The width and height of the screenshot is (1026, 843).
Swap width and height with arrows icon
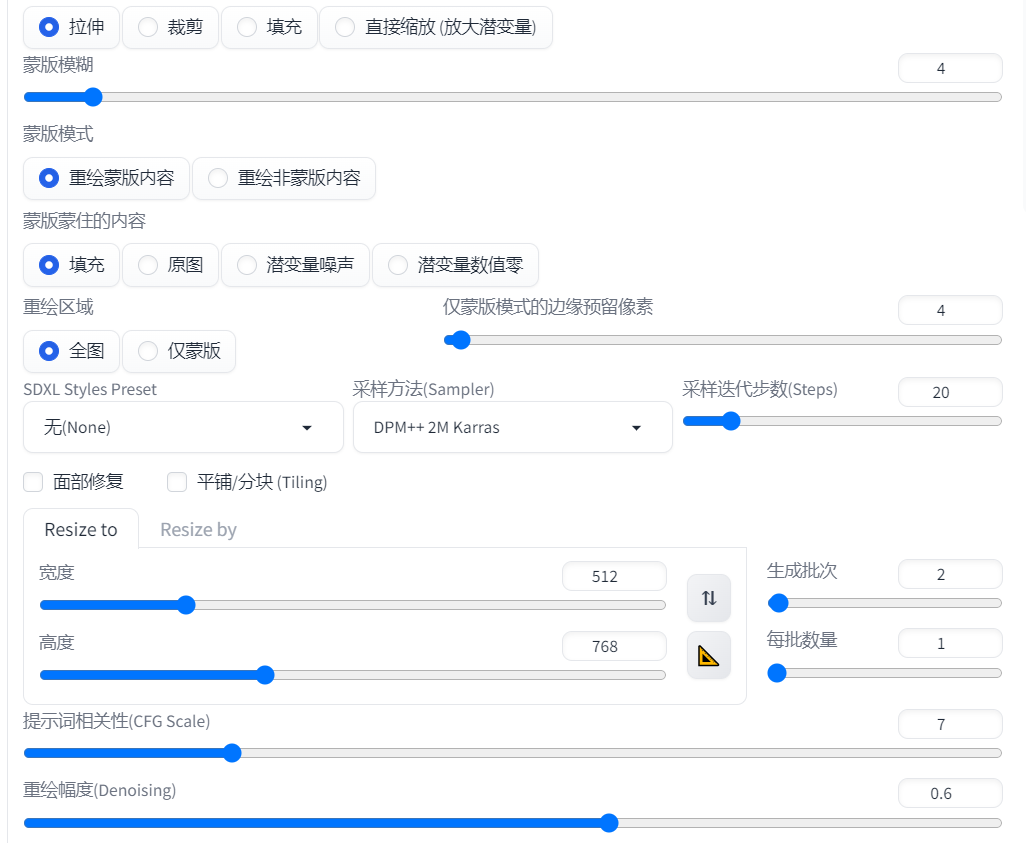point(709,598)
